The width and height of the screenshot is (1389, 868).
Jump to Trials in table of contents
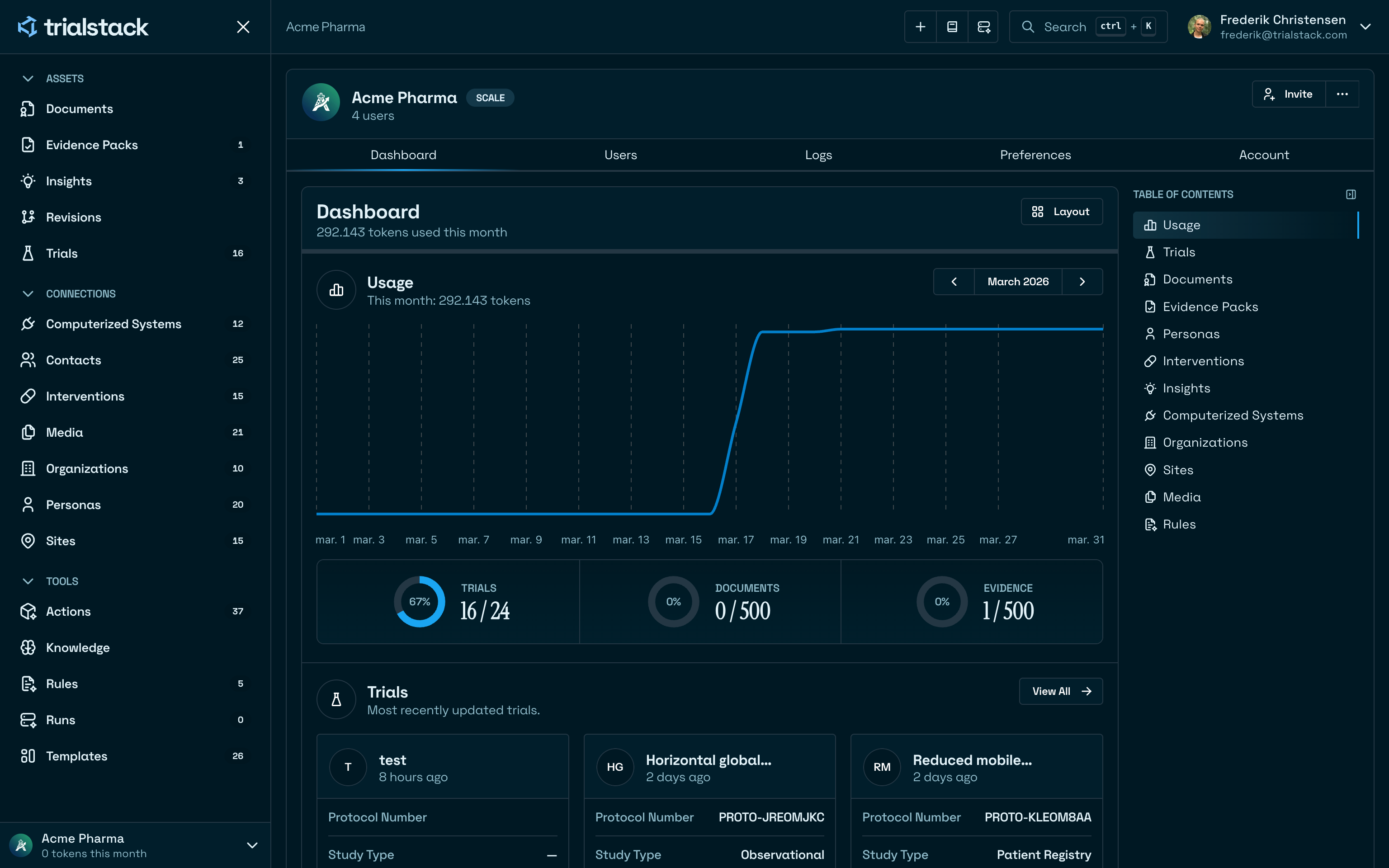click(x=1246, y=252)
